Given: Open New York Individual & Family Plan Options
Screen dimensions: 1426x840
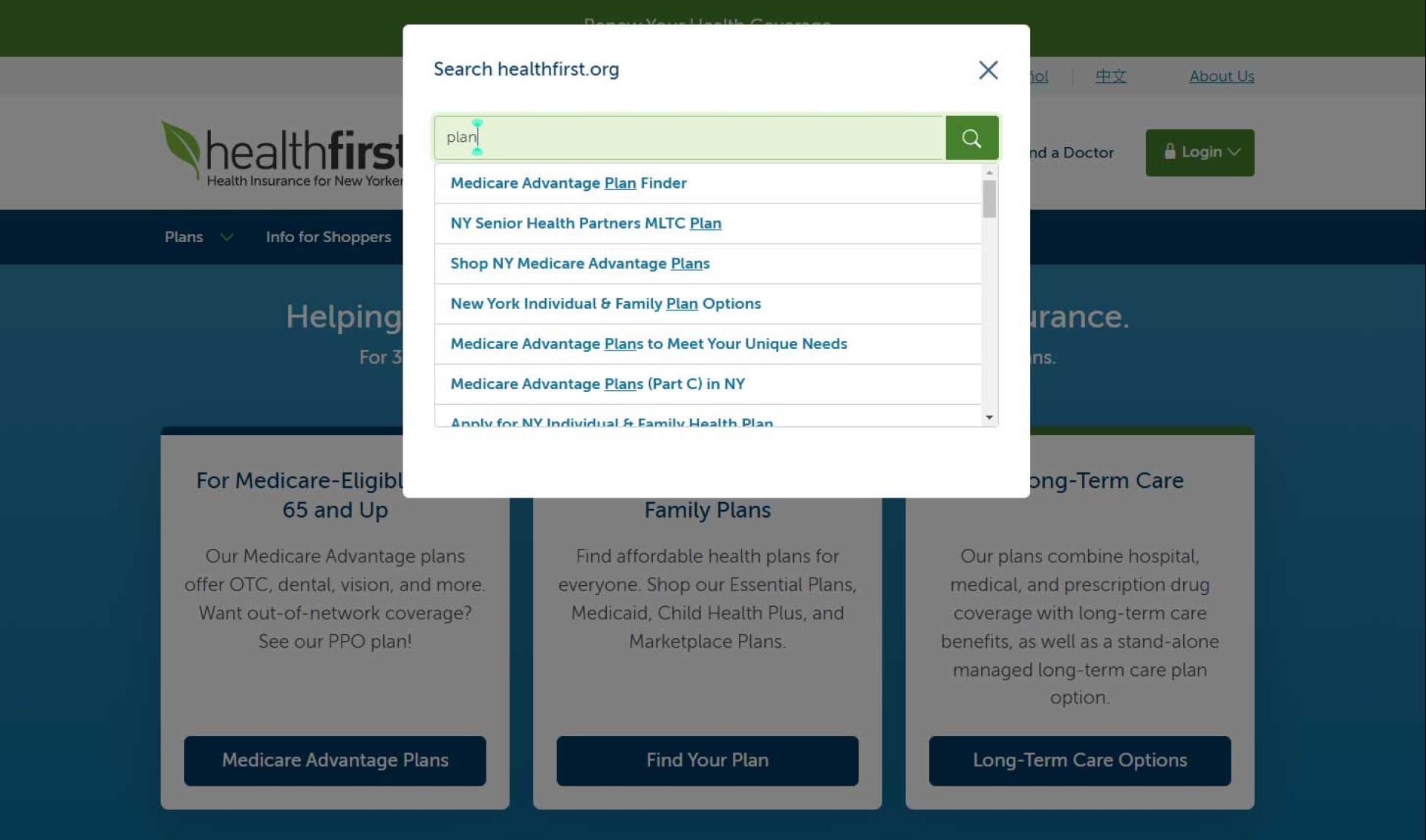Looking at the screenshot, I should pos(708,304).
